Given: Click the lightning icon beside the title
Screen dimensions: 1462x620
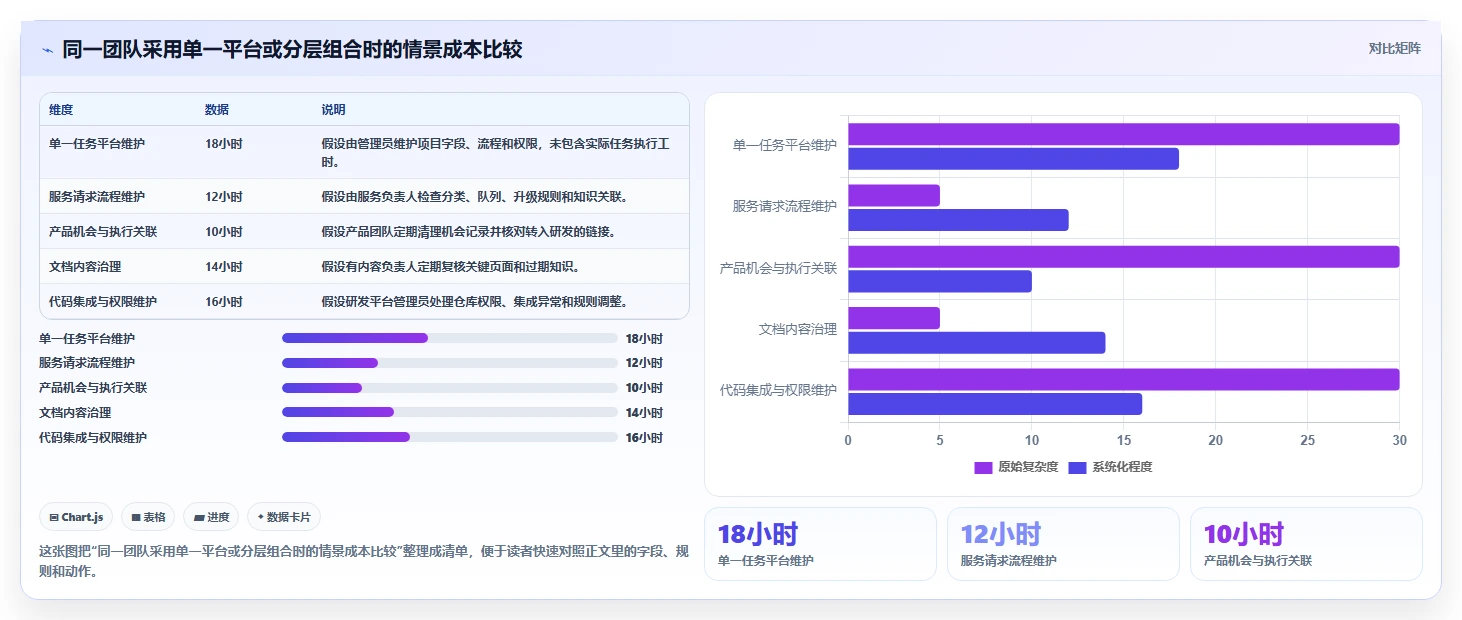Looking at the screenshot, I should point(47,49).
